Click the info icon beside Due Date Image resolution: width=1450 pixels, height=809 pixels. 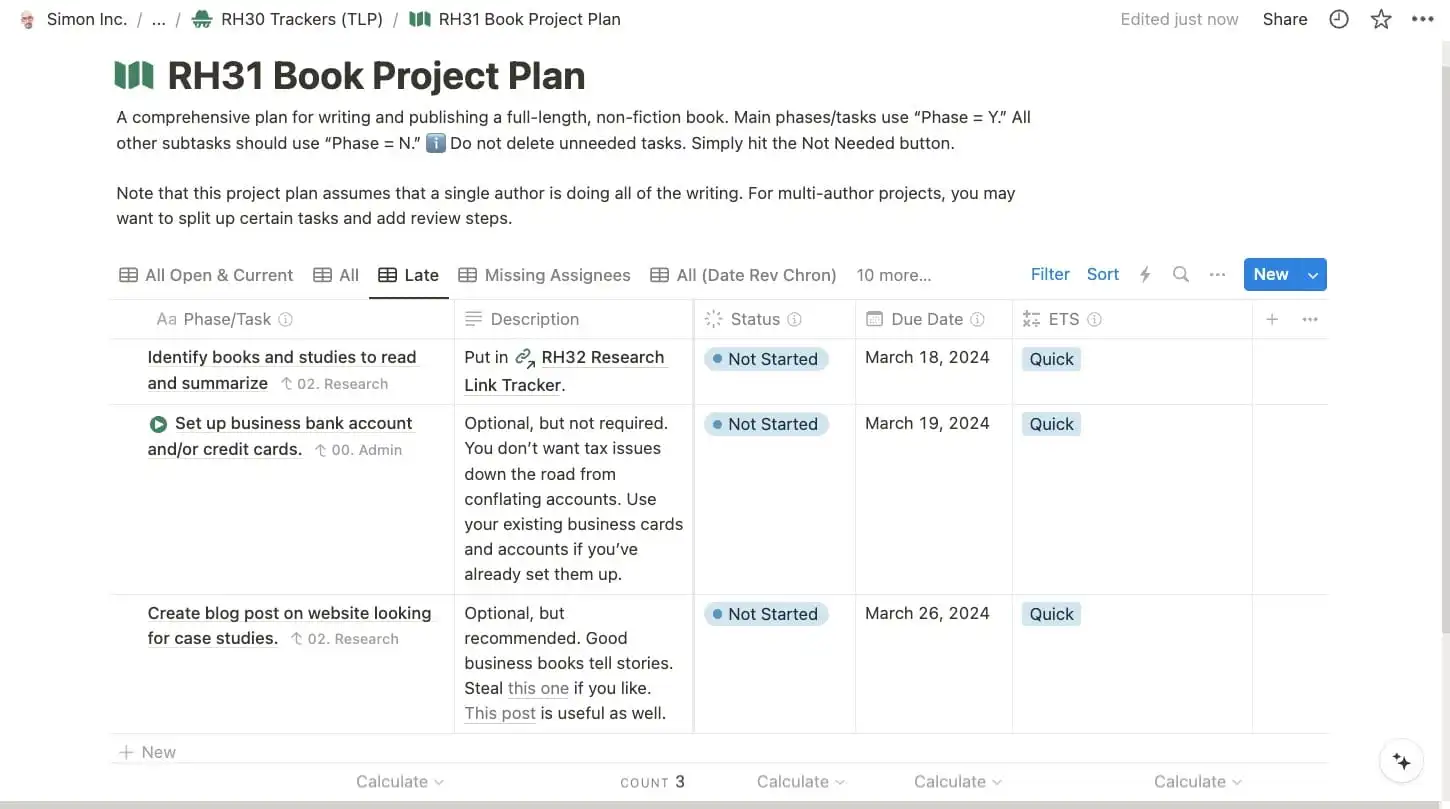978,319
